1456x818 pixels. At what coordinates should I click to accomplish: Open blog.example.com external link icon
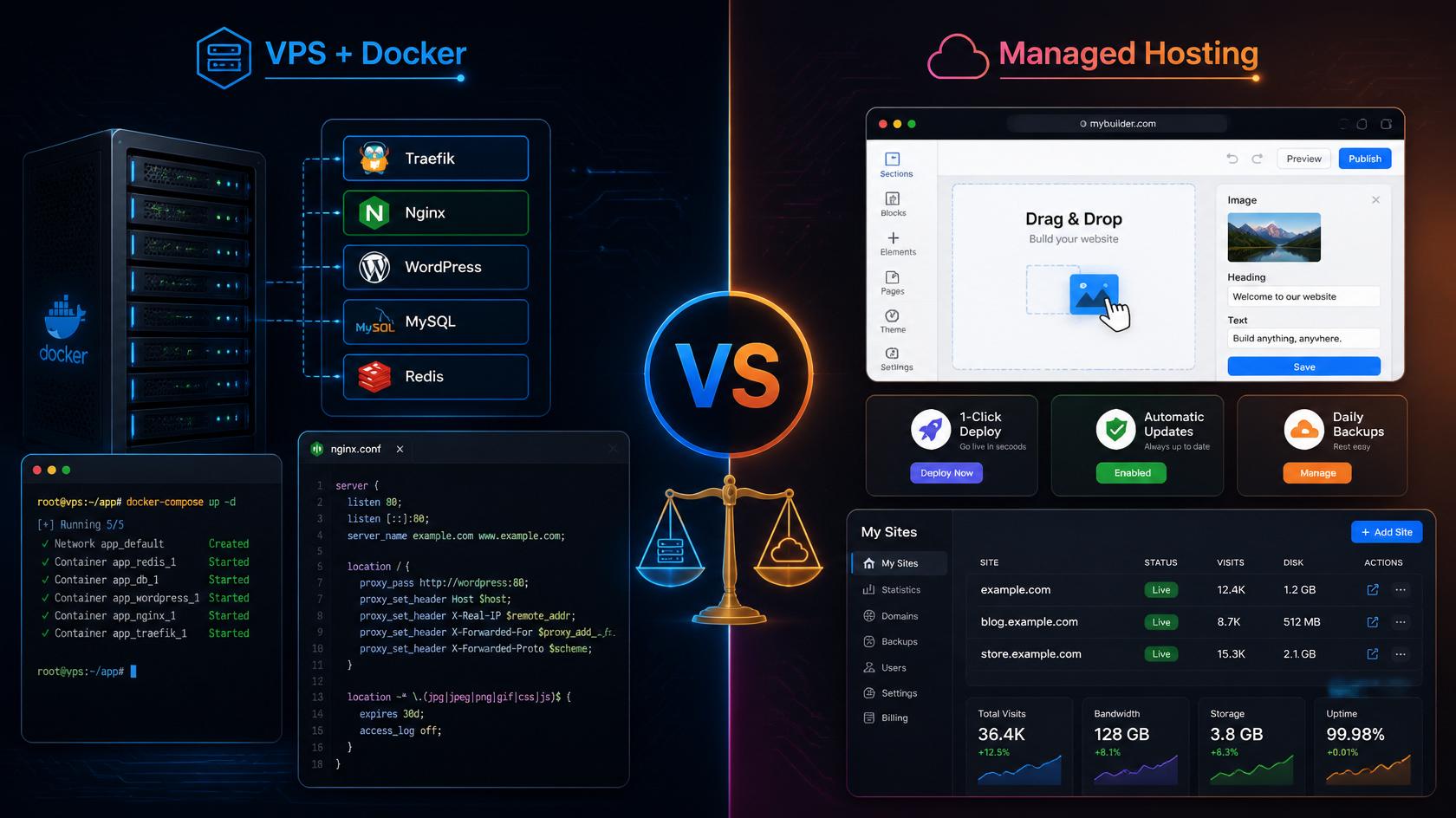coord(1373,622)
